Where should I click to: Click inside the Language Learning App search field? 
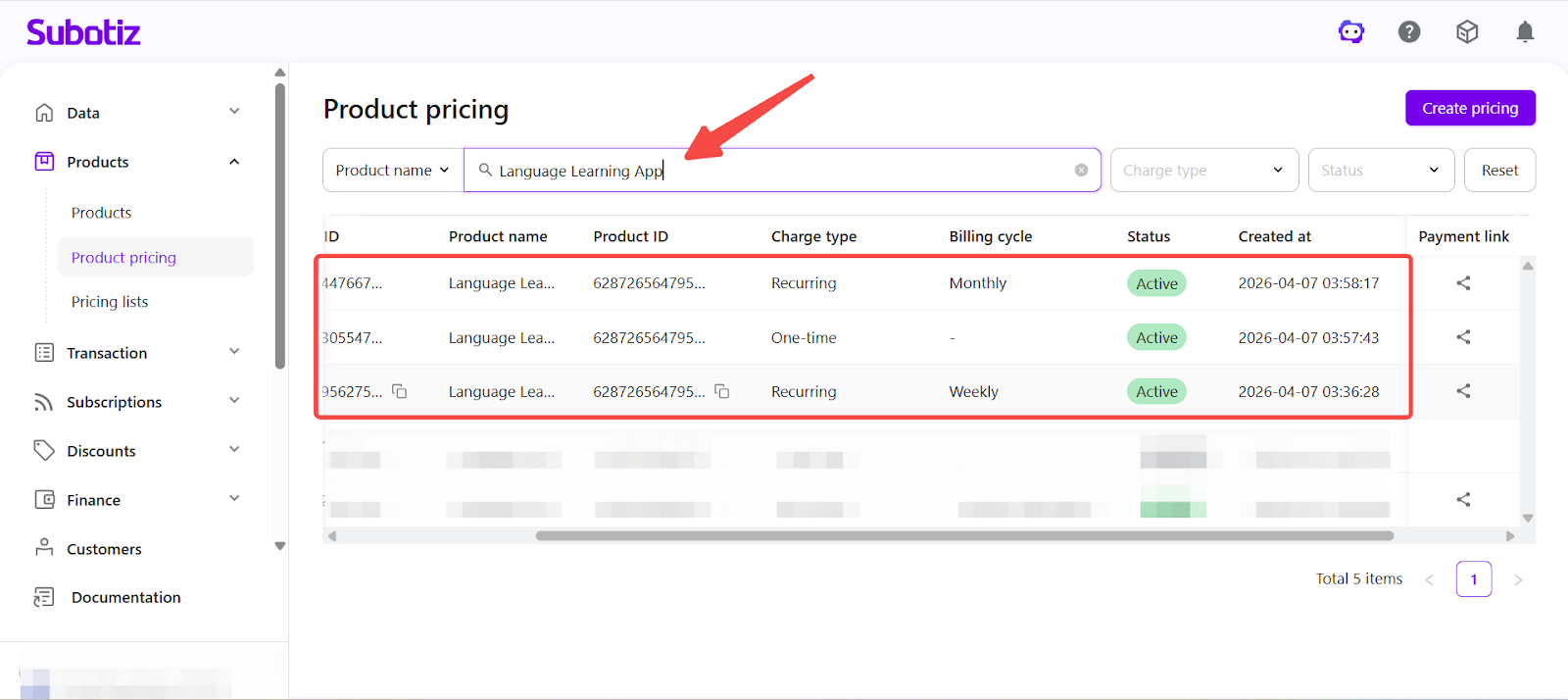[x=784, y=171]
